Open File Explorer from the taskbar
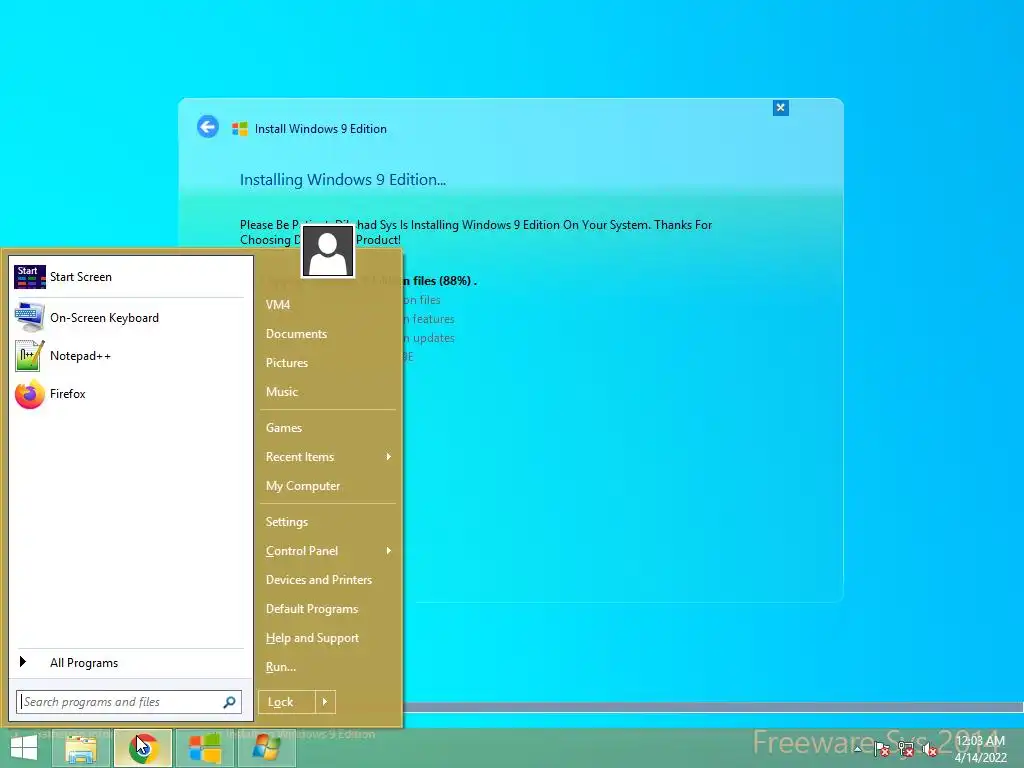This screenshot has height=768, width=1024. click(x=82, y=748)
